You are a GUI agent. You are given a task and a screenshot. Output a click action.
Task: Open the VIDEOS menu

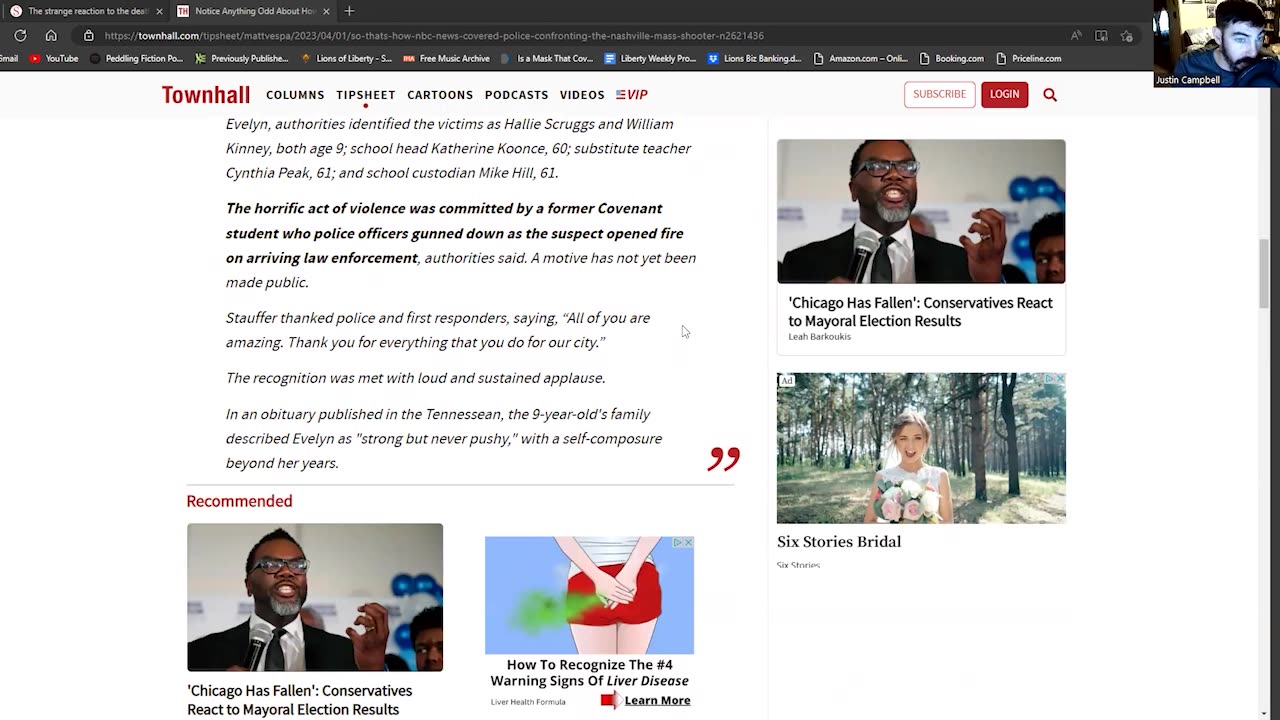click(x=582, y=95)
